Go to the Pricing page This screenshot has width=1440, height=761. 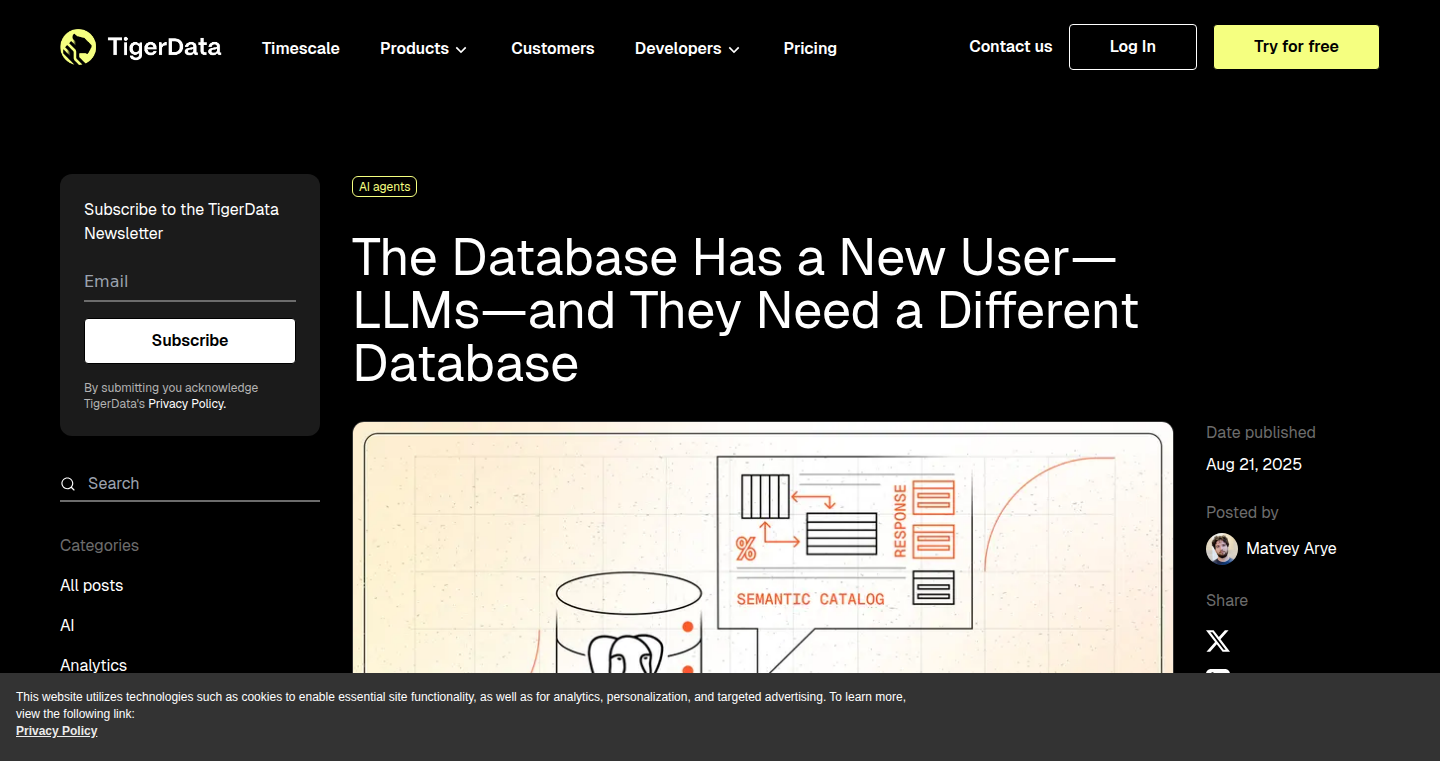coord(810,48)
